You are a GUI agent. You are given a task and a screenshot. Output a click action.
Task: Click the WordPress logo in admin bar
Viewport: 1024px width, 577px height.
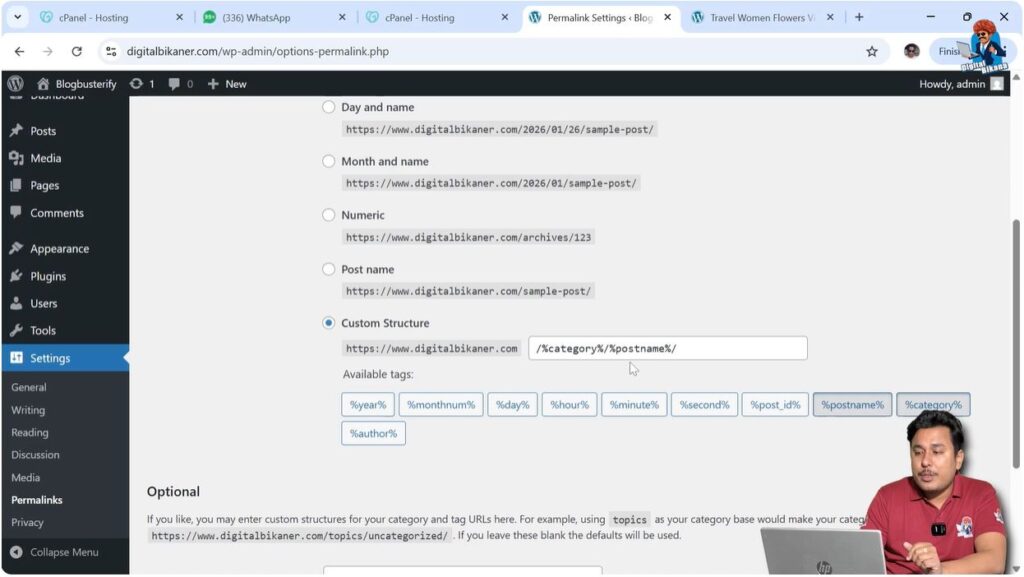coord(14,84)
